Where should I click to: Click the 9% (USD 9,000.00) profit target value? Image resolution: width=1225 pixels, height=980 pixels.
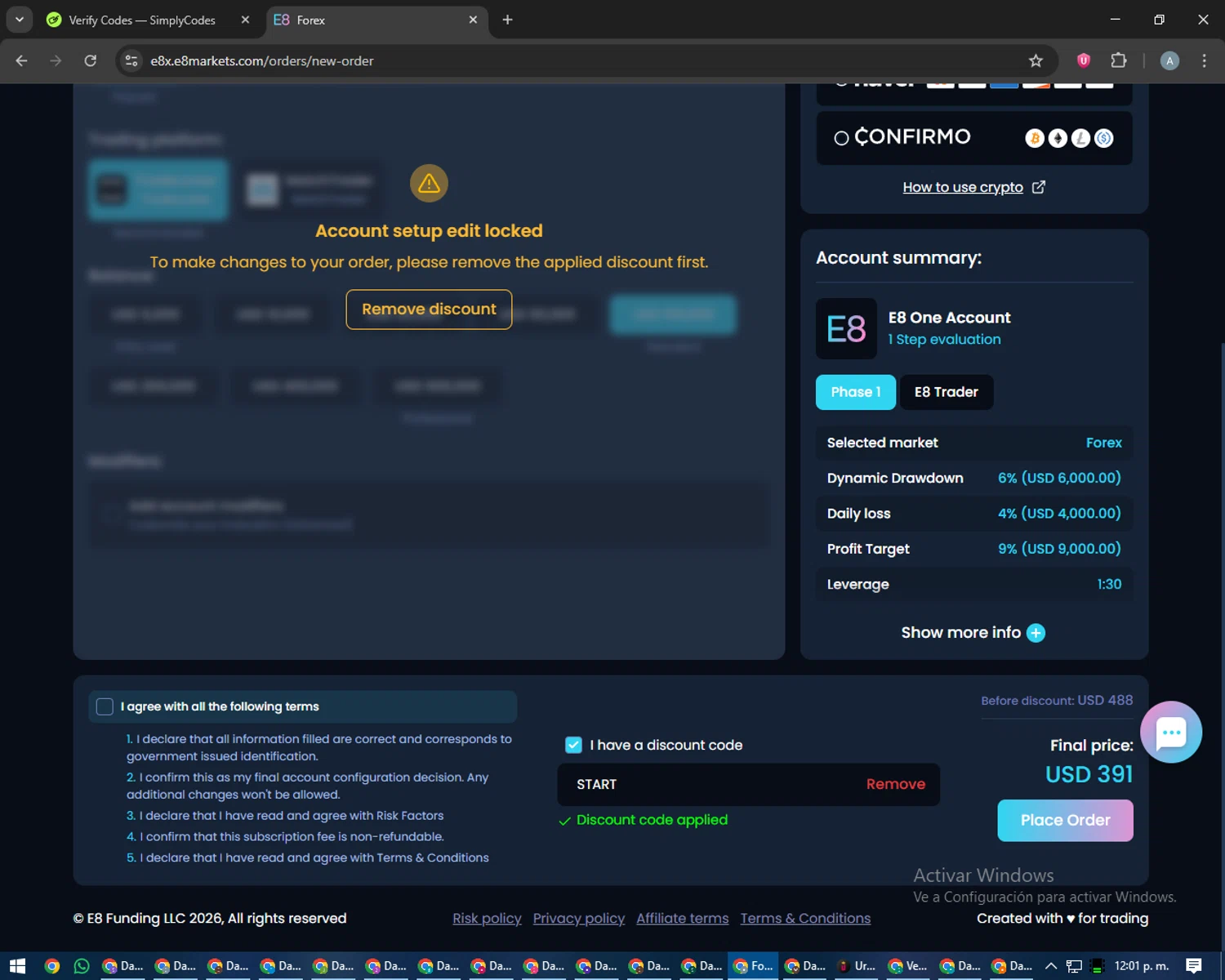(1059, 549)
